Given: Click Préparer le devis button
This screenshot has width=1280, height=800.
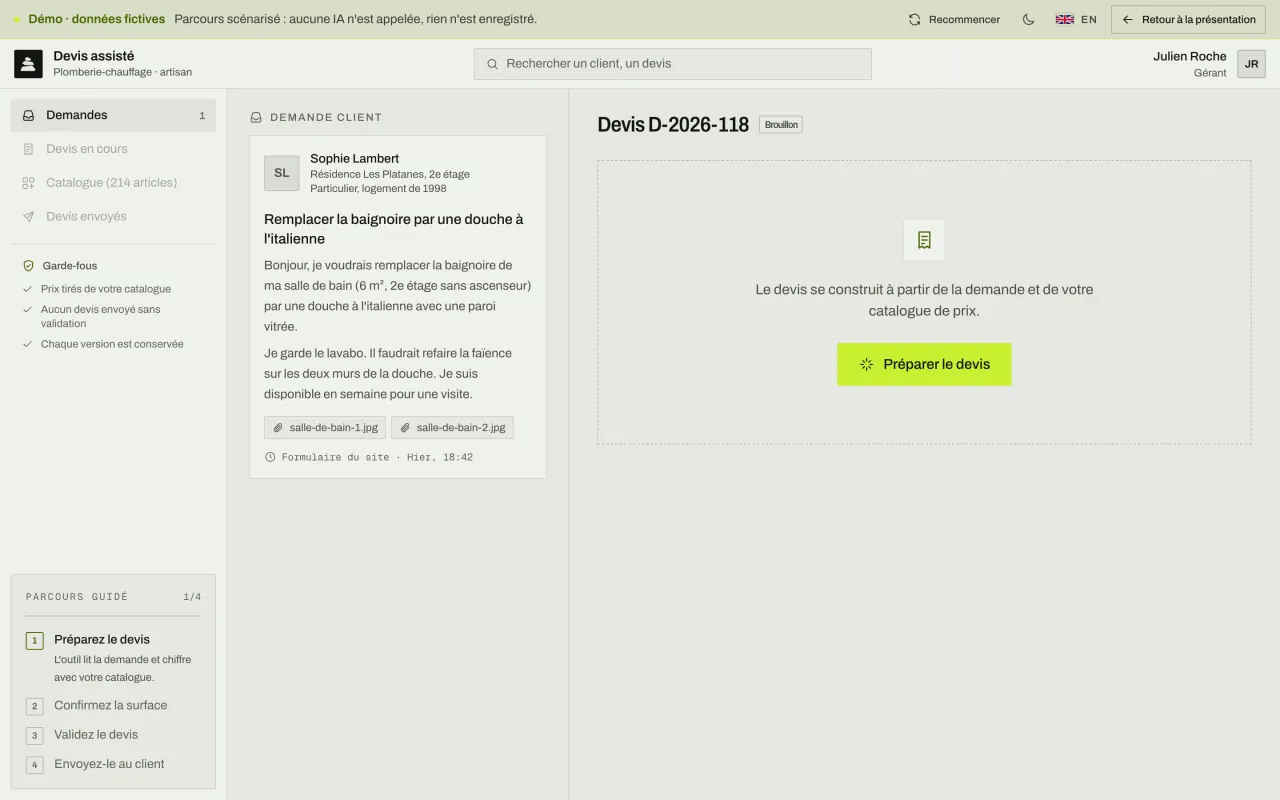Looking at the screenshot, I should click(924, 364).
